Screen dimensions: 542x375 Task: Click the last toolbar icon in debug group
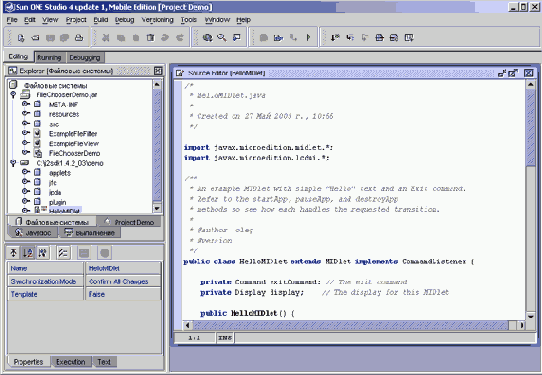[x=409, y=38]
